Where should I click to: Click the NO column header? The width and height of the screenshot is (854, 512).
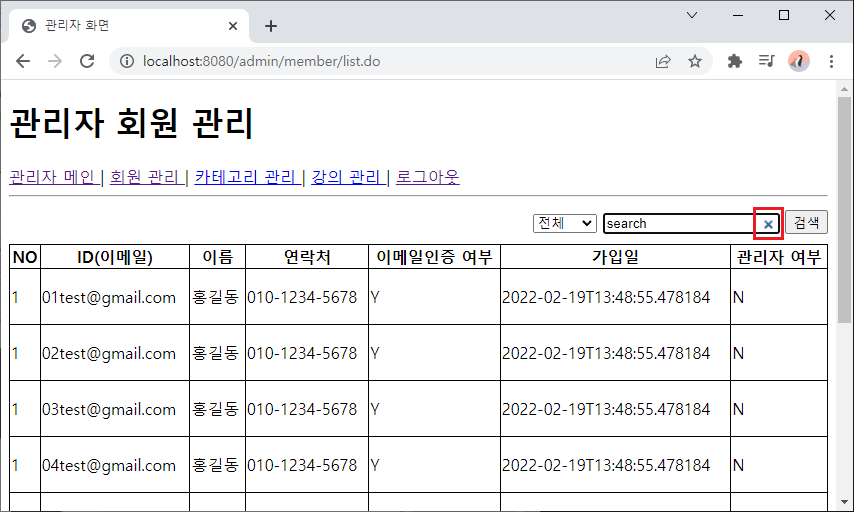click(25, 257)
